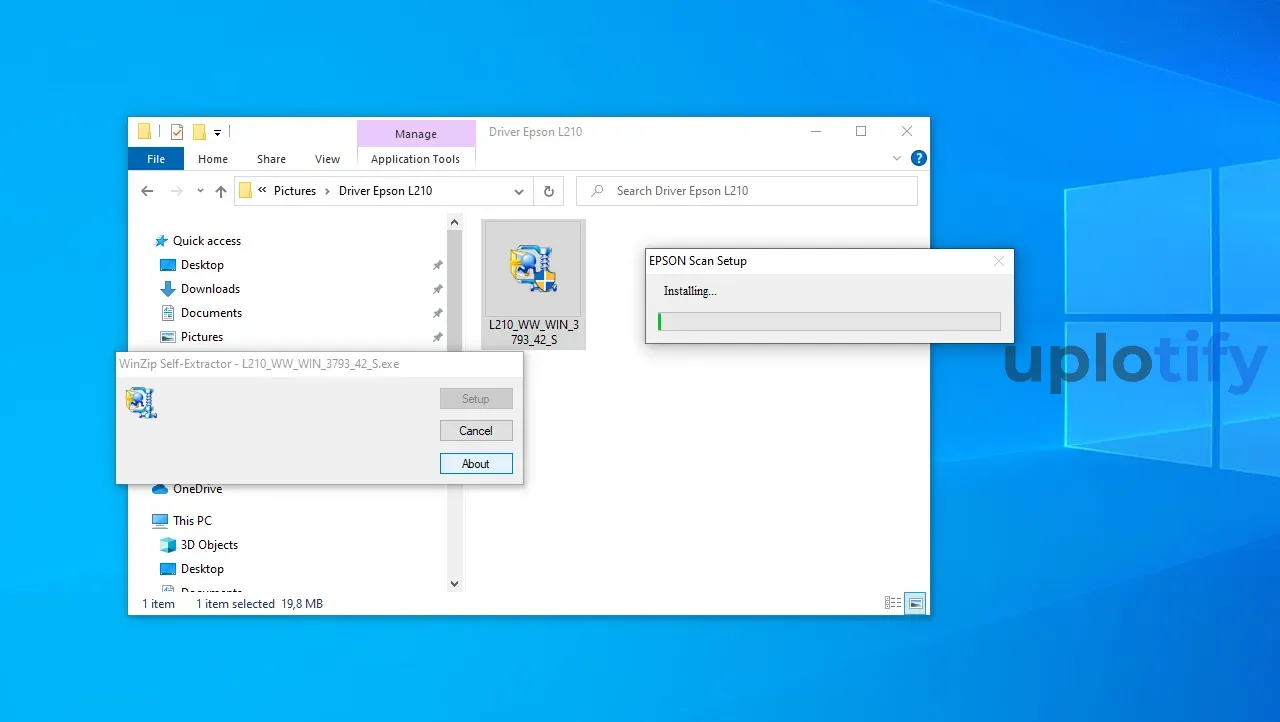The height and width of the screenshot is (722, 1280).
Task: Open Desktop under Quick access
Action: coord(202,265)
